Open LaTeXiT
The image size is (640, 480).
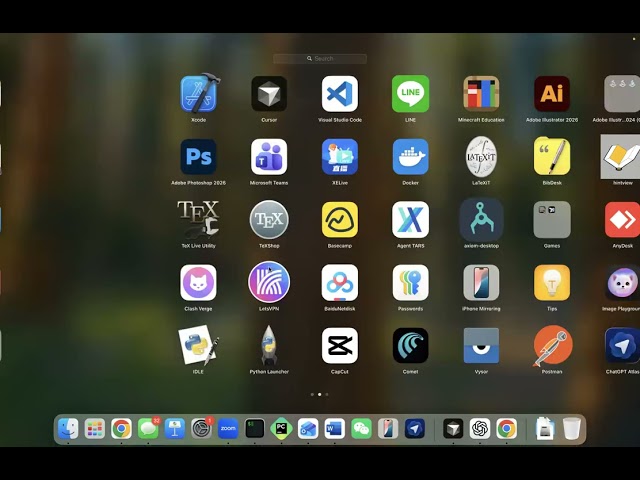pyautogui.click(x=481, y=157)
